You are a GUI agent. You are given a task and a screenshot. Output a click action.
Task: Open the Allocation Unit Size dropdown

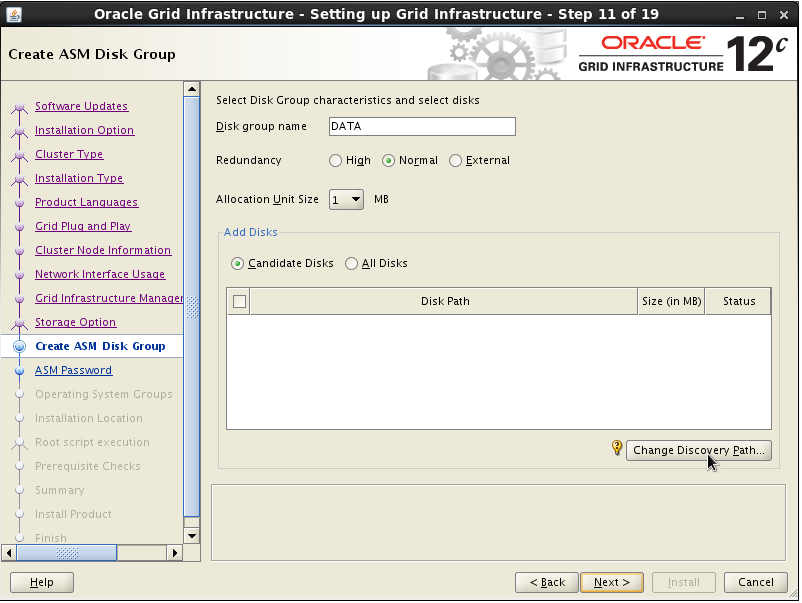pos(346,199)
